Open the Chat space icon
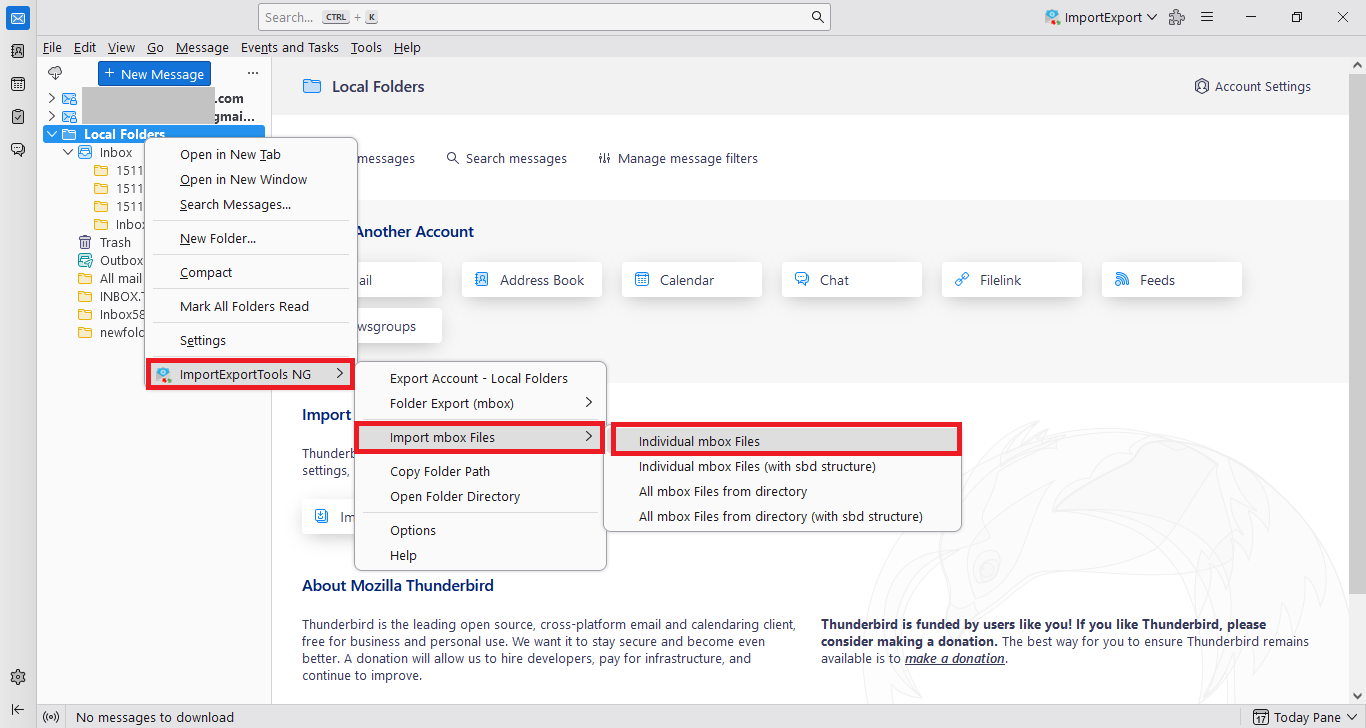 [18, 150]
